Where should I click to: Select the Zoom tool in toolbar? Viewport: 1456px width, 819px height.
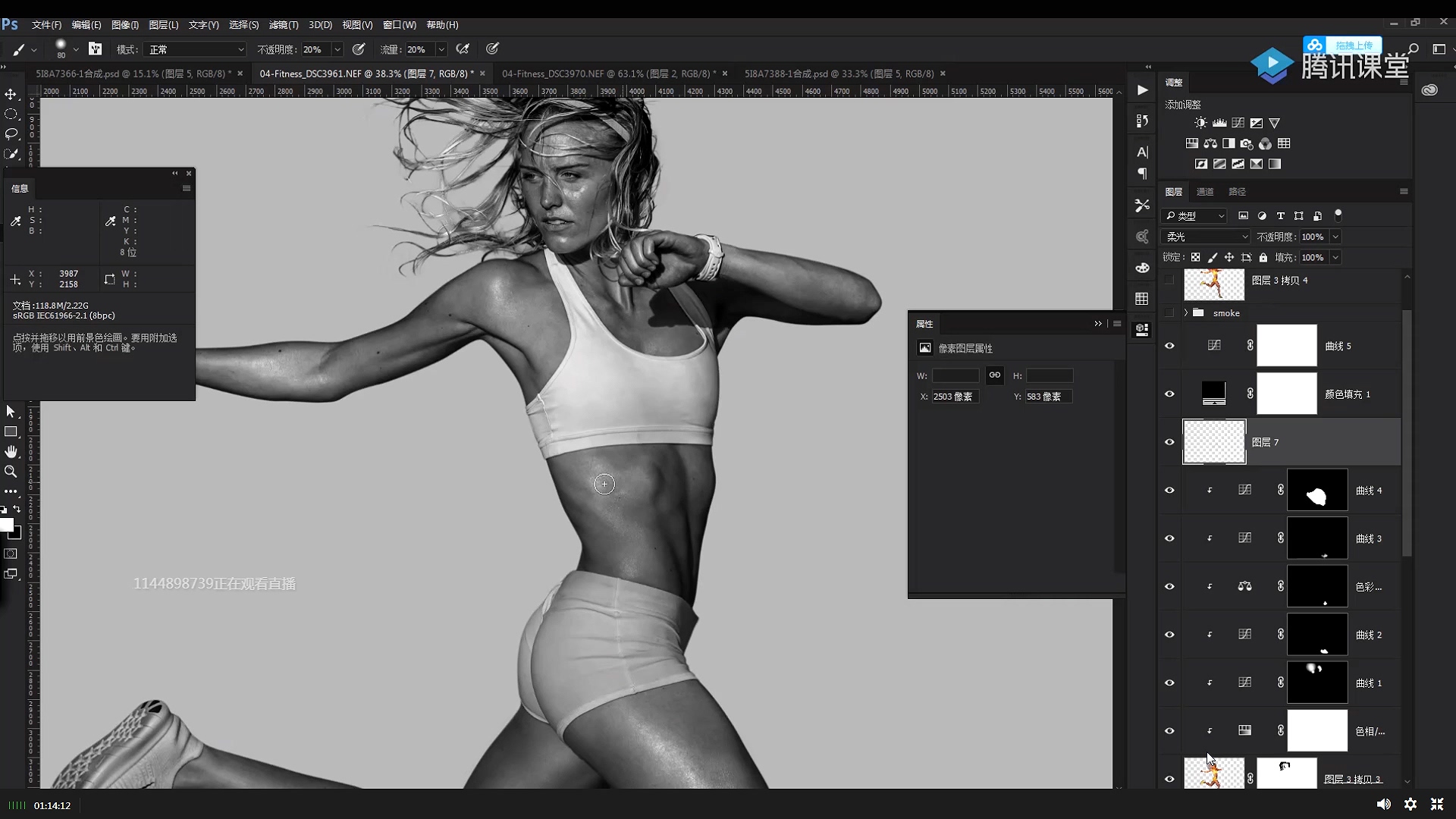click(x=11, y=471)
